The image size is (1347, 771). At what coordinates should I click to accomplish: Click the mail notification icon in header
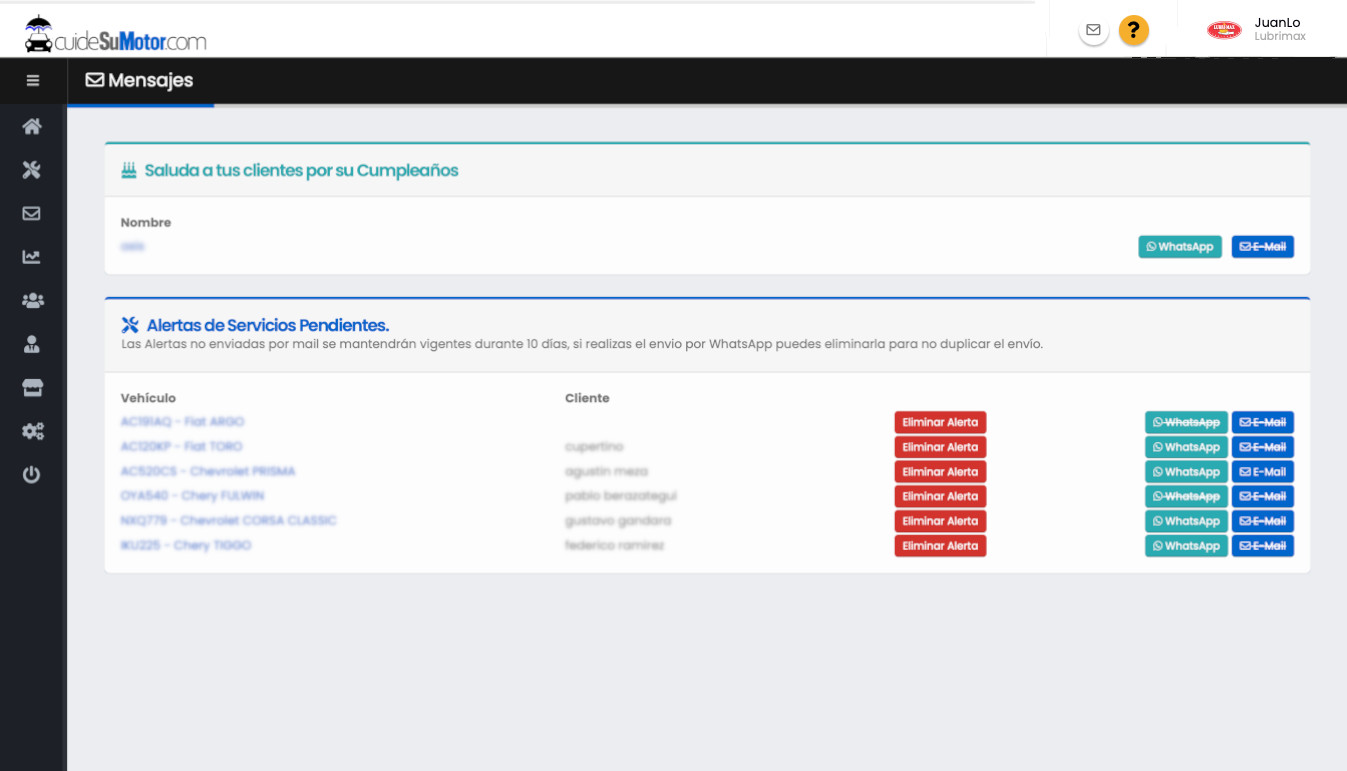[1093, 31]
